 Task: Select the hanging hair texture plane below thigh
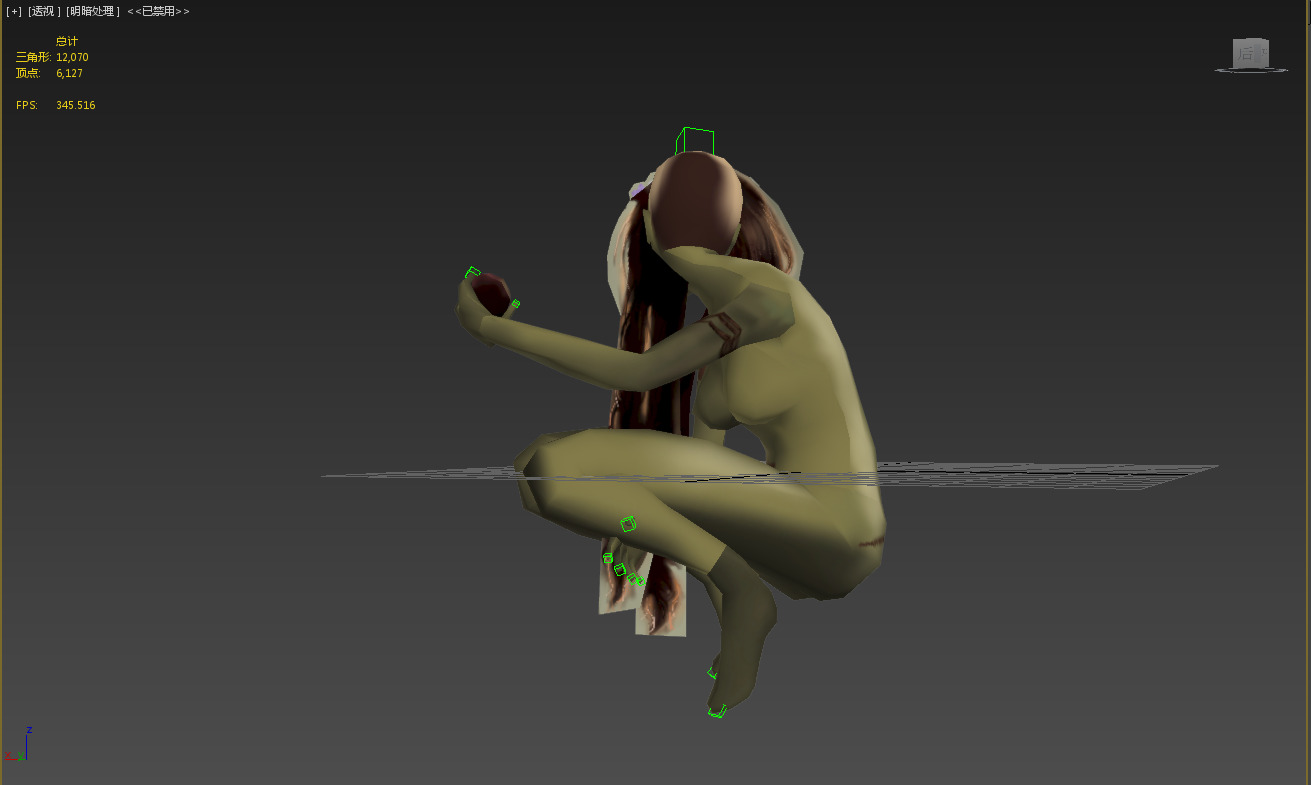pos(662,600)
